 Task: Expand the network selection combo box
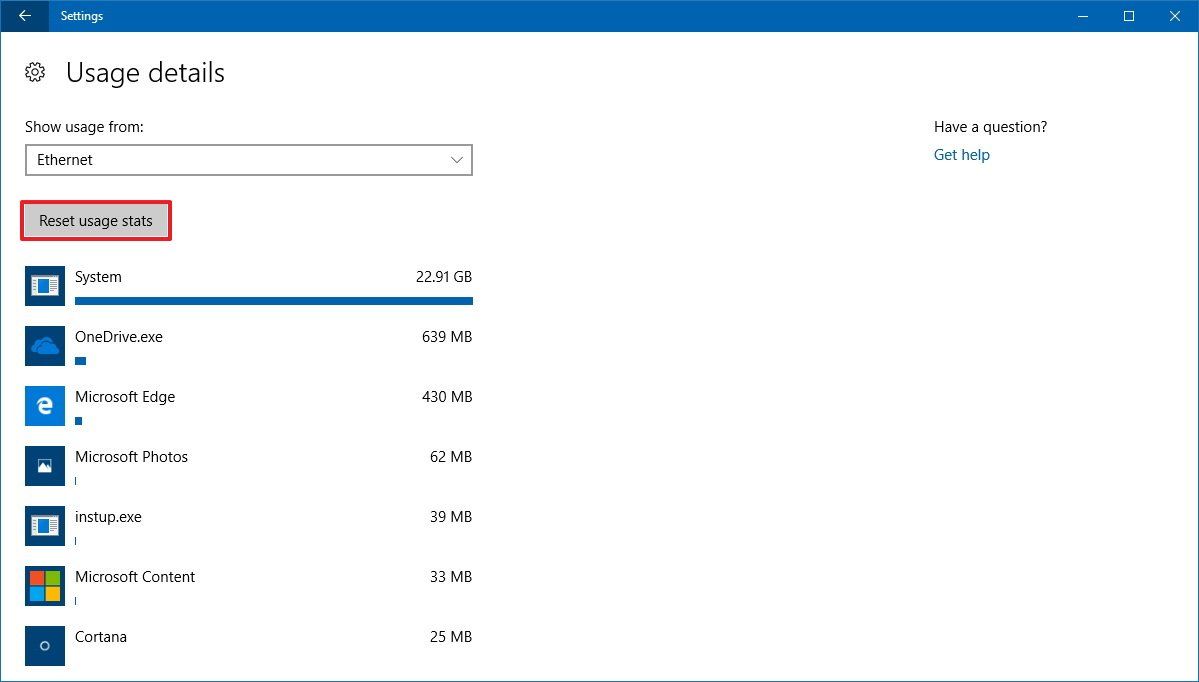tap(248, 160)
